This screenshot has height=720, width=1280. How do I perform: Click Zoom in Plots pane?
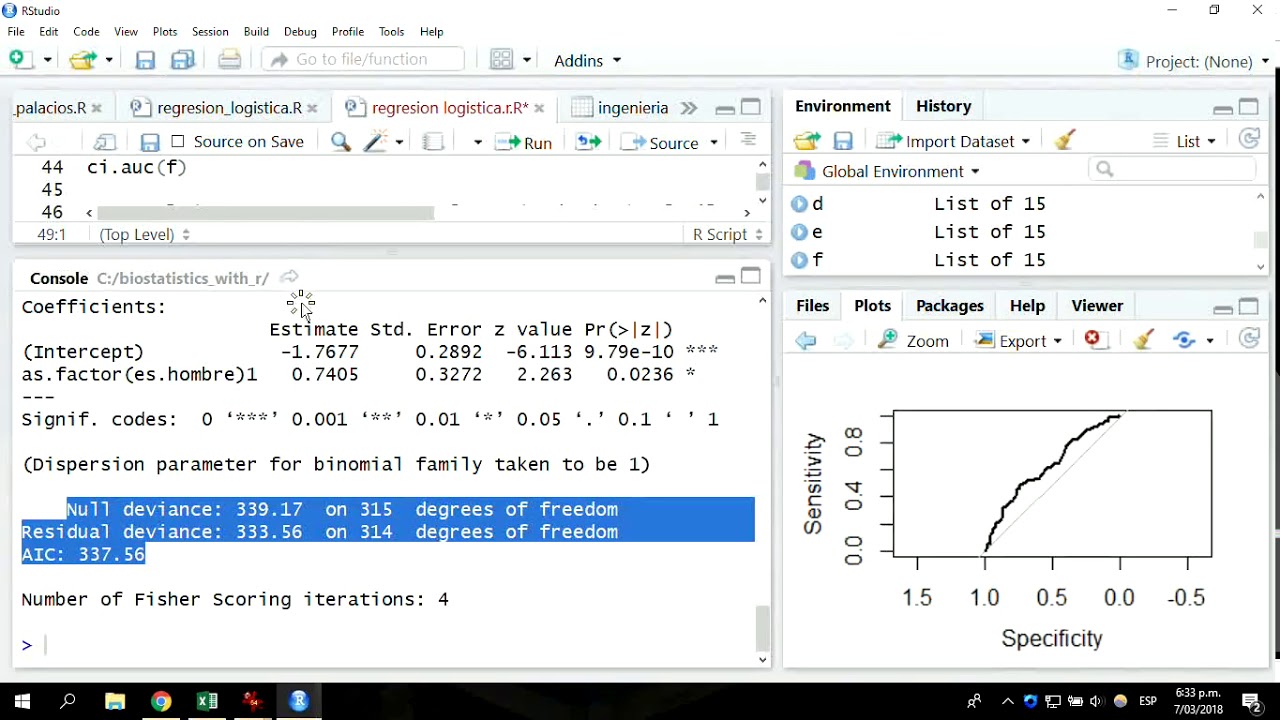[x=914, y=341]
